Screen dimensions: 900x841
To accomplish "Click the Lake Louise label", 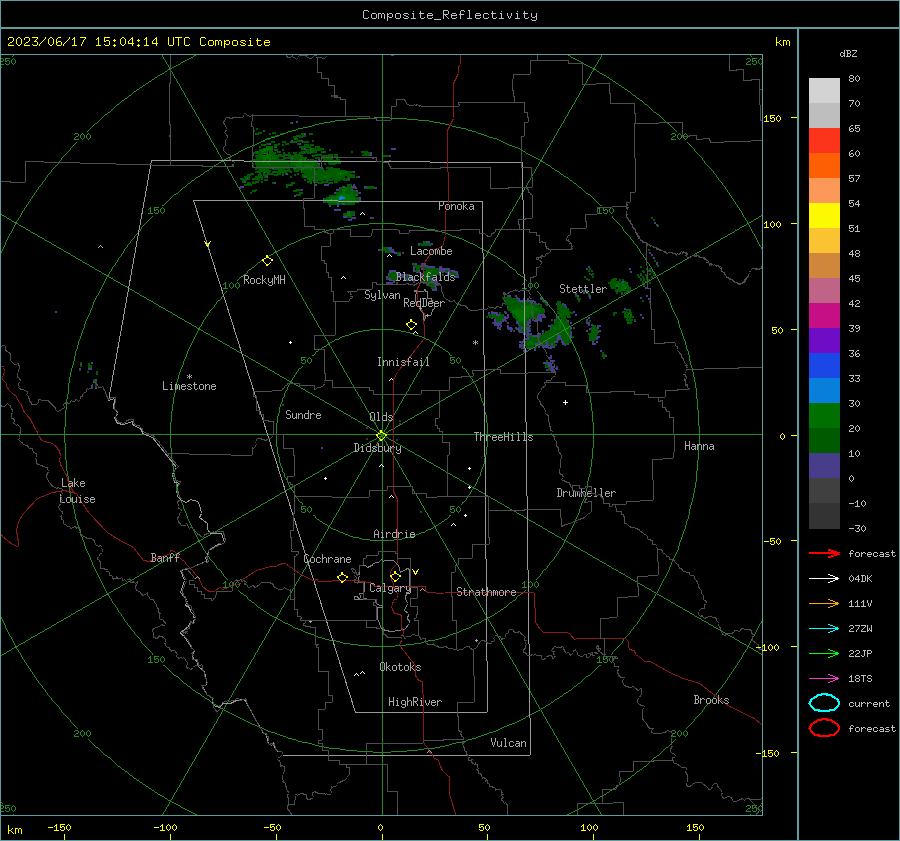I will point(77,491).
